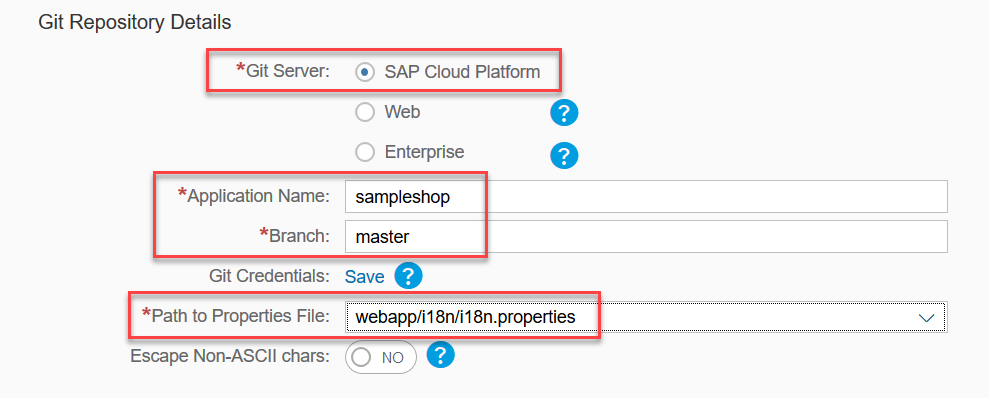Click the Git Repository Details heading
989x398 pixels.
click(135, 23)
